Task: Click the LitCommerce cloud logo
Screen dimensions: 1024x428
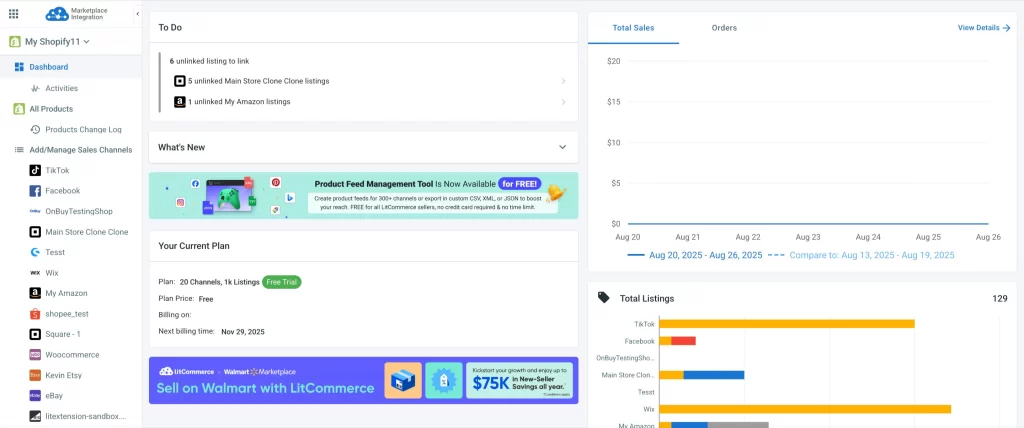Action: [x=57, y=14]
